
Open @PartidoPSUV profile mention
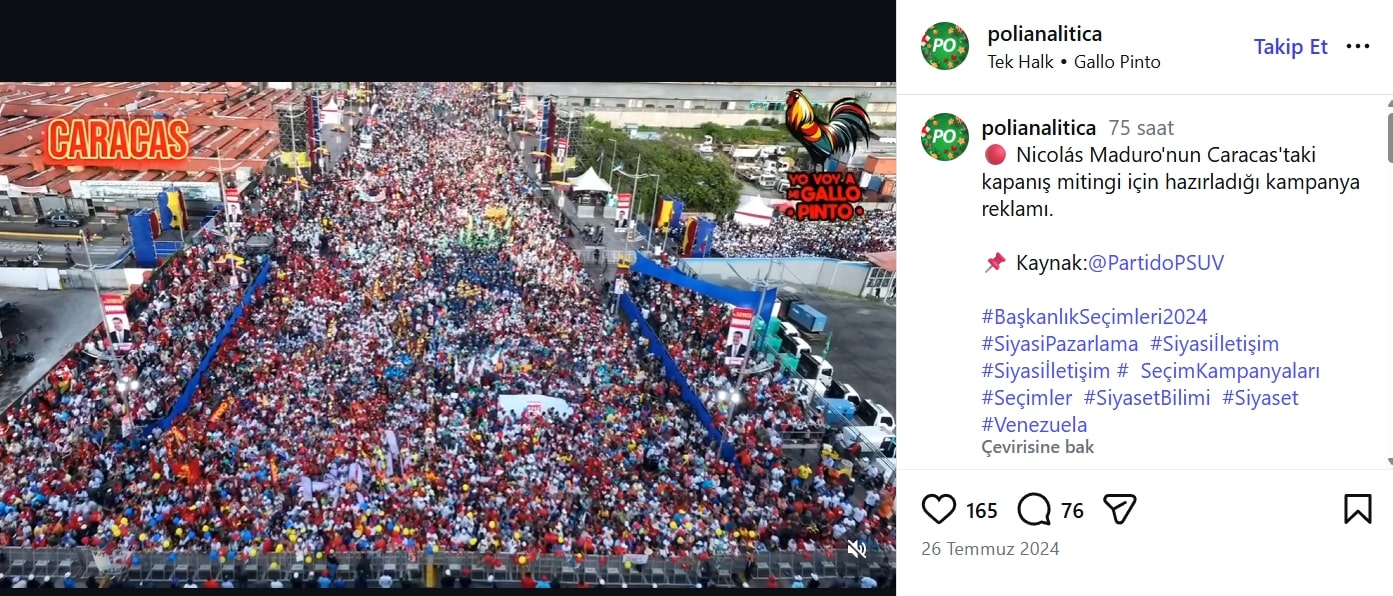pyautogui.click(x=1156, y=263)
